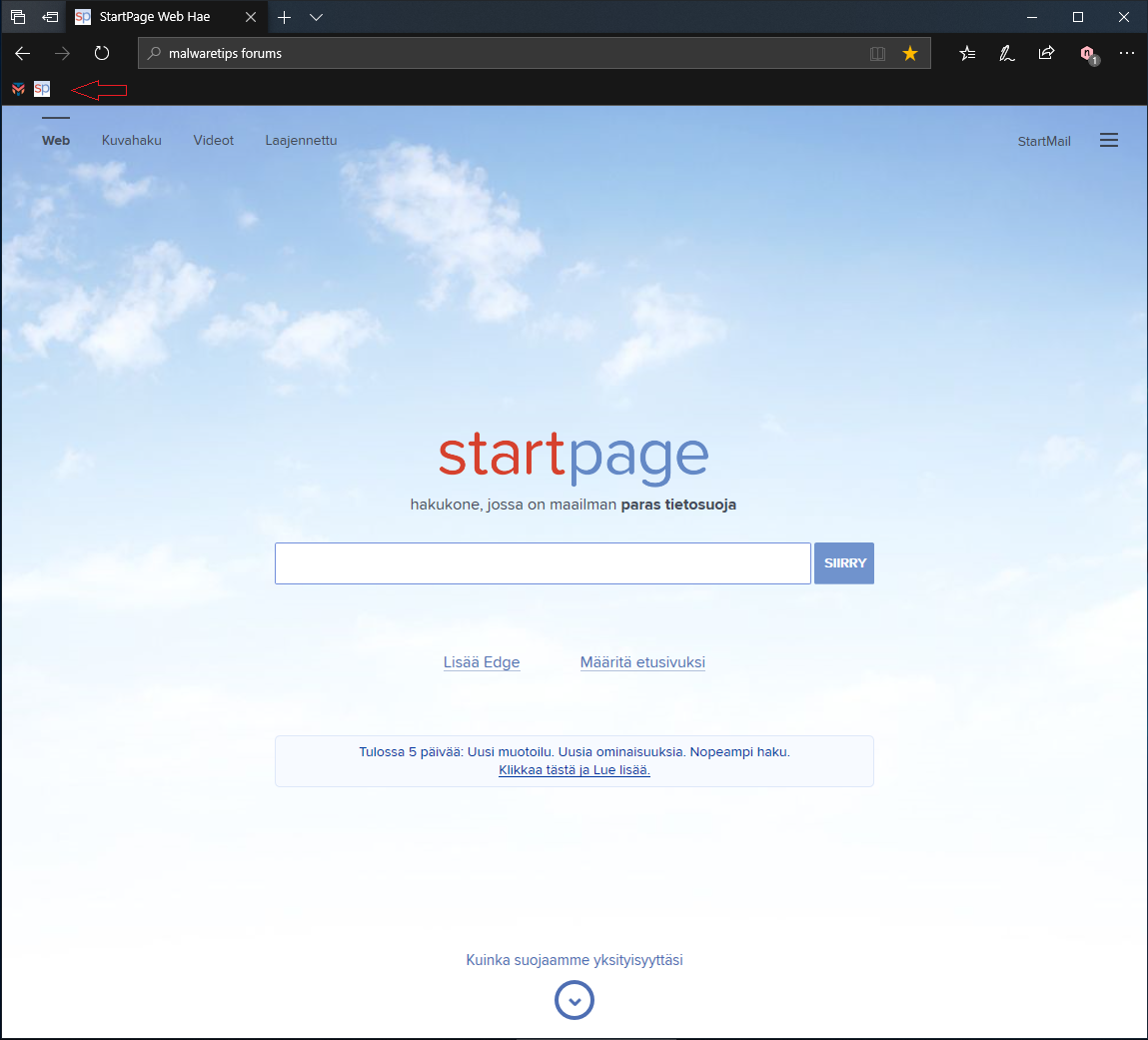Add notes with the pen icon
Screen dimensions: 1148x1040
click(x=1007, y=53)
